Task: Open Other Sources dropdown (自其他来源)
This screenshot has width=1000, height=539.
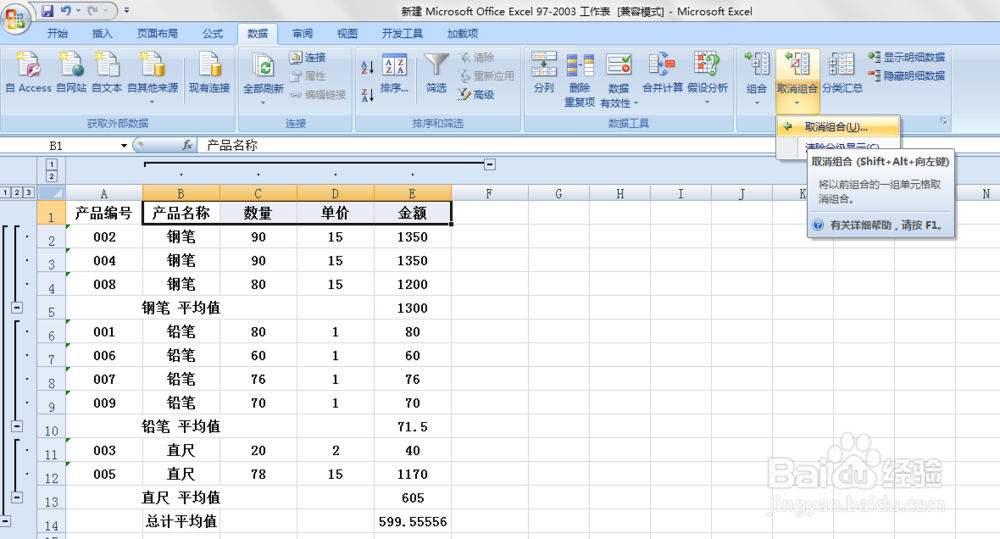Action: 152,78
